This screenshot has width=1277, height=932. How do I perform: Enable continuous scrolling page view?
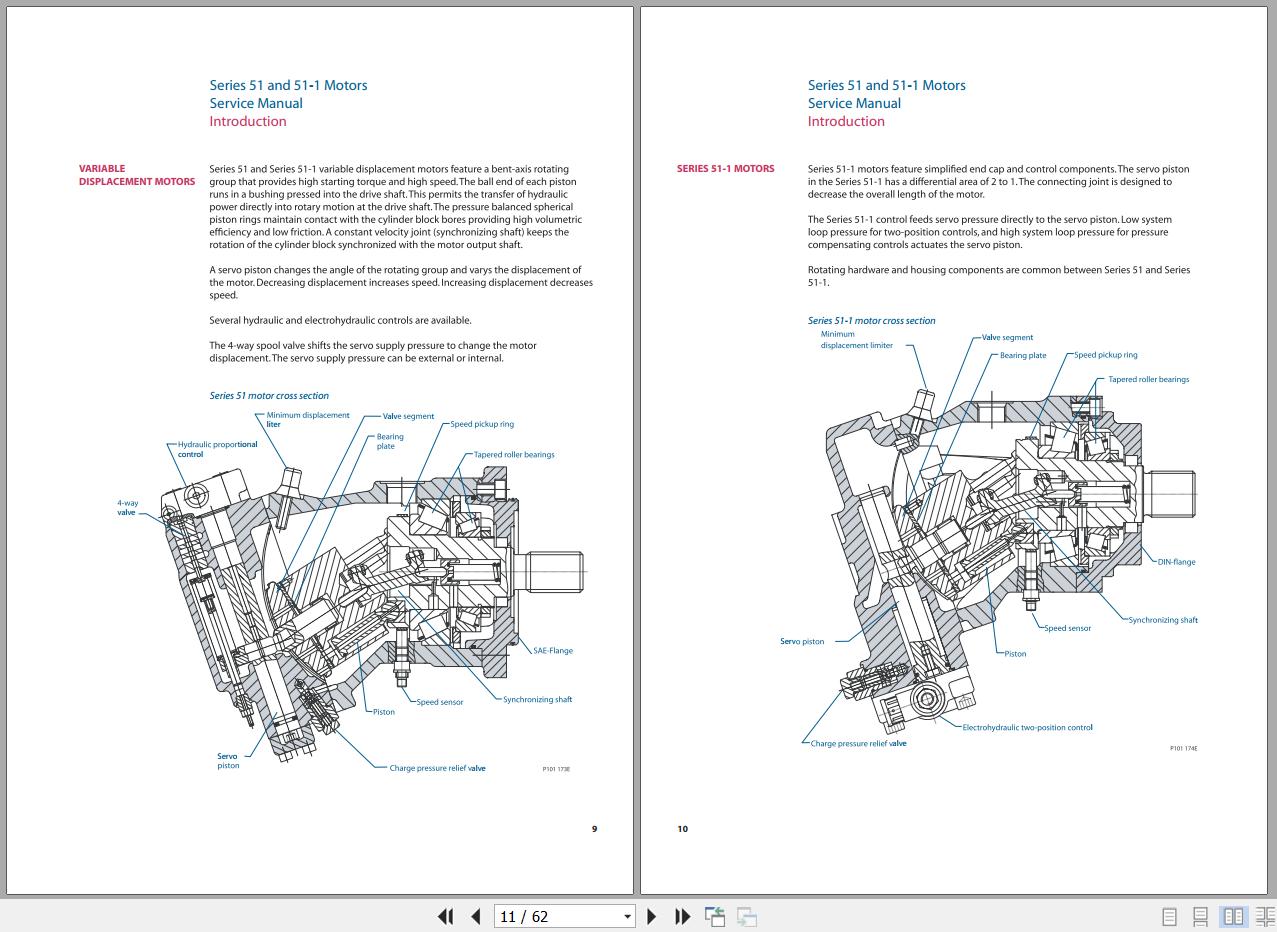coord(1201,916)
